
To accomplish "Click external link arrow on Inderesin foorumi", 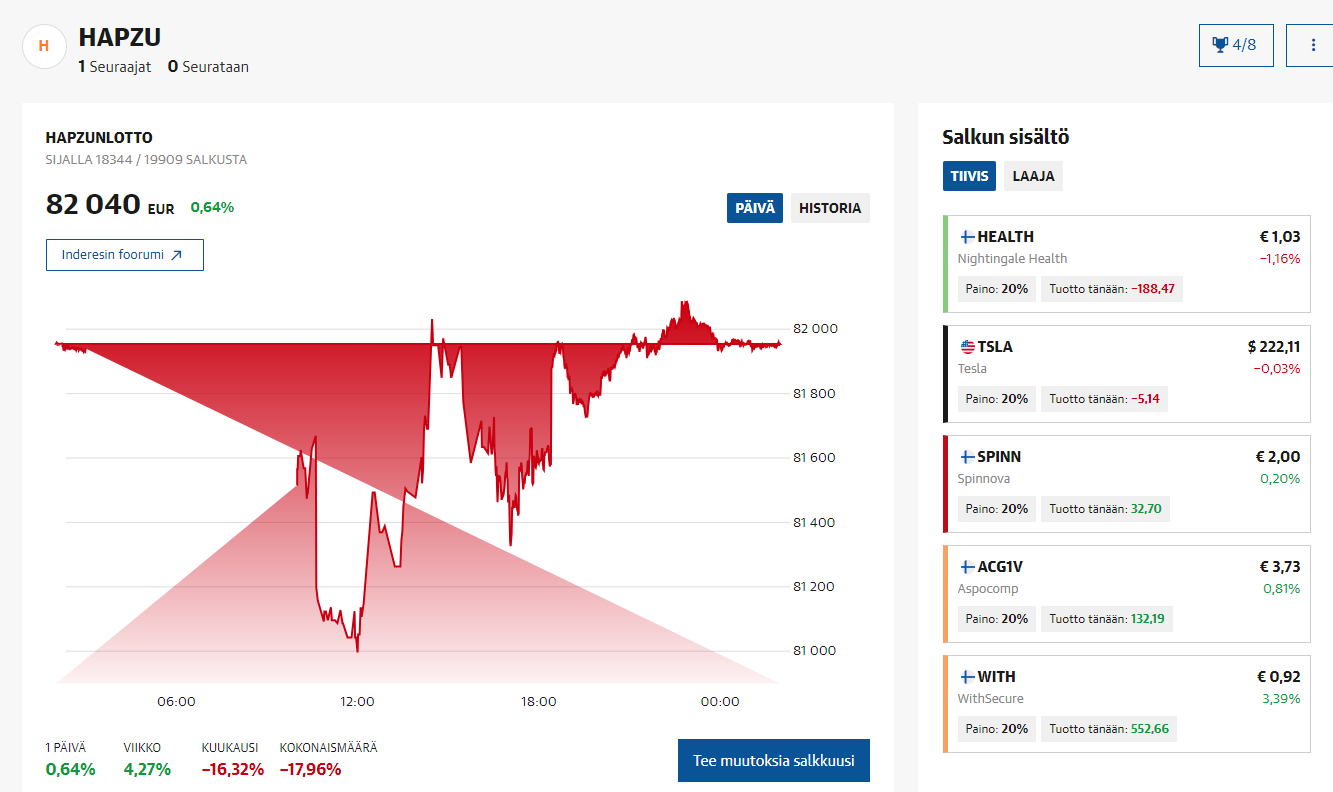I will tap(176, 255).
